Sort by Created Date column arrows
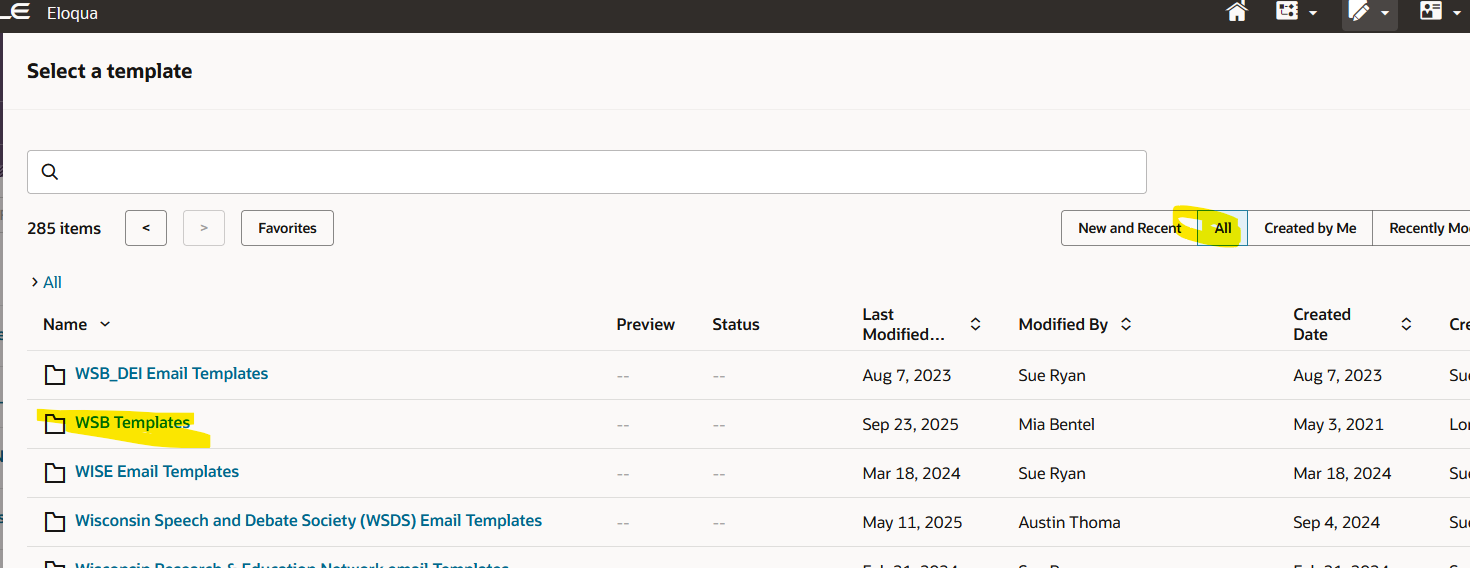The image size is (1470, 568). (1406, 325)
